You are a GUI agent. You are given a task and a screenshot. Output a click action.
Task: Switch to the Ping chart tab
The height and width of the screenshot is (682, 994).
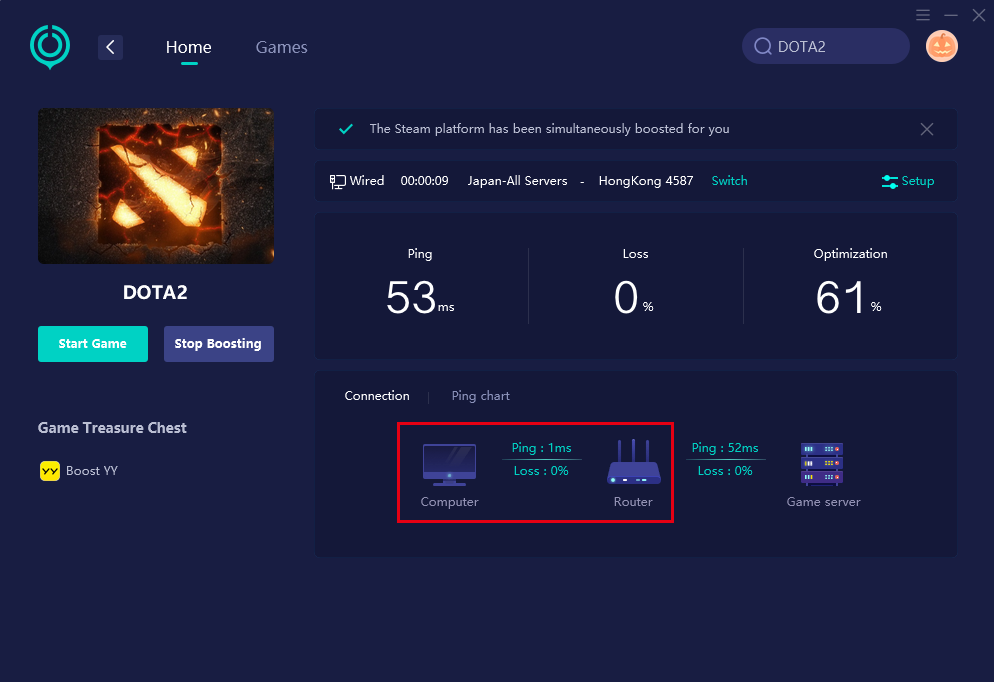click(x=481, y=396)
